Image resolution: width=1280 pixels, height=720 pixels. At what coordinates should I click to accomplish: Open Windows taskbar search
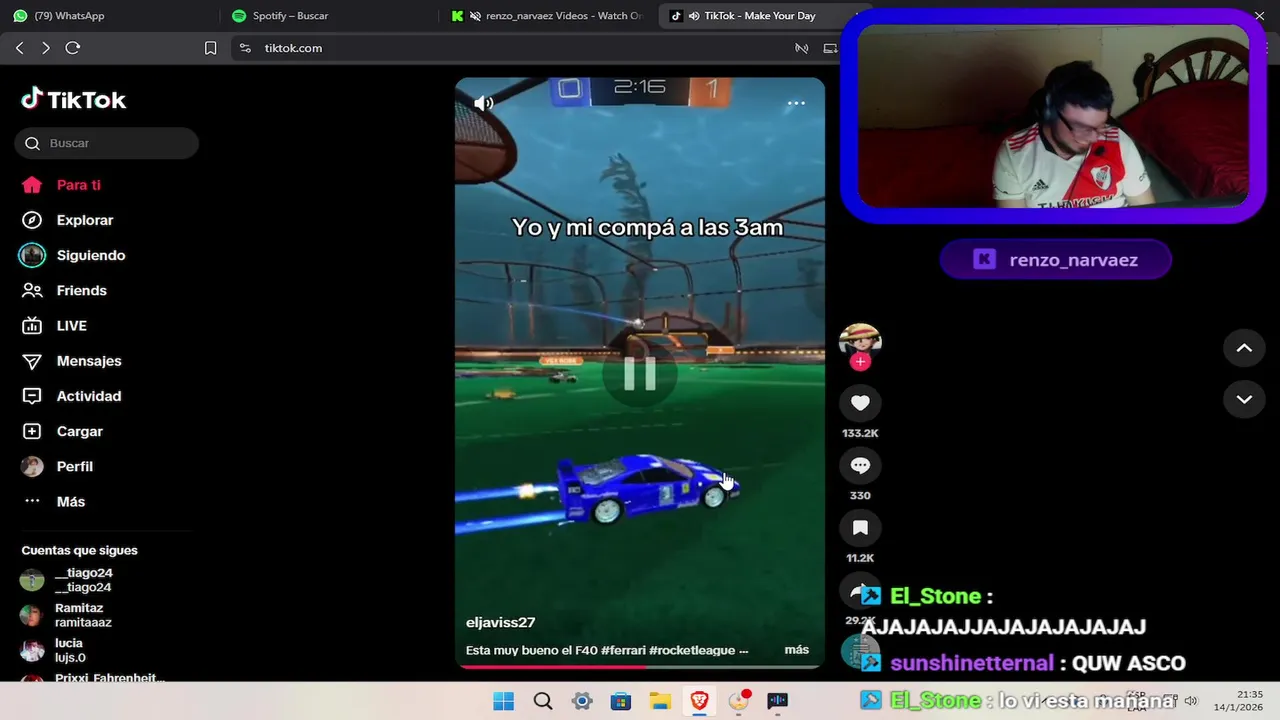[x=543, y=701]
